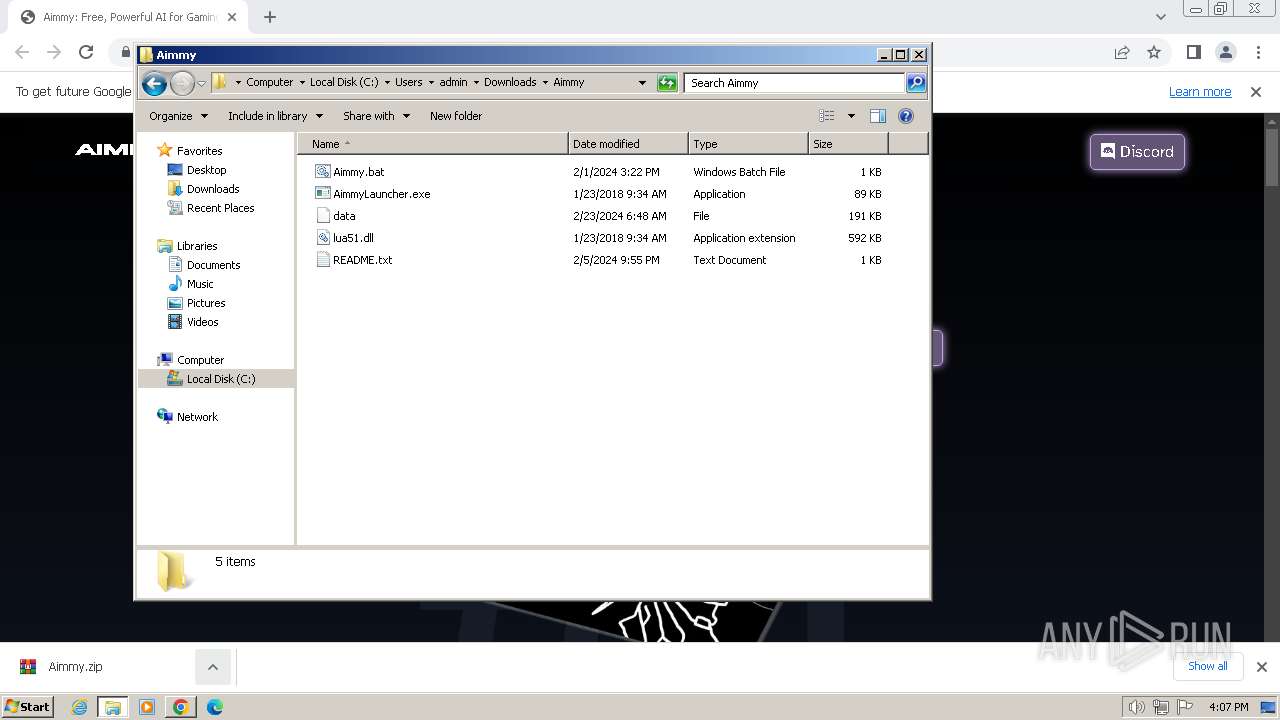Toggle Chrome side panel icon
1280x720 pixels.
1193,52
